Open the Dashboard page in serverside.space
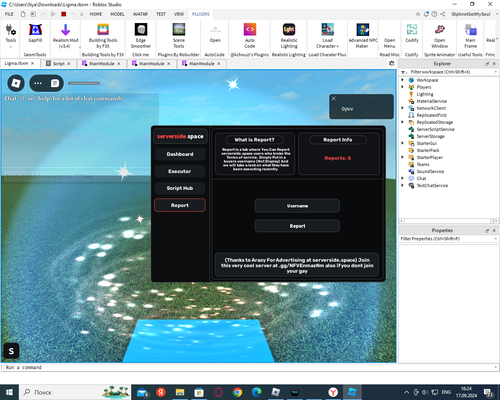Viewport: 500px width, 400px height. pos(180,154)
